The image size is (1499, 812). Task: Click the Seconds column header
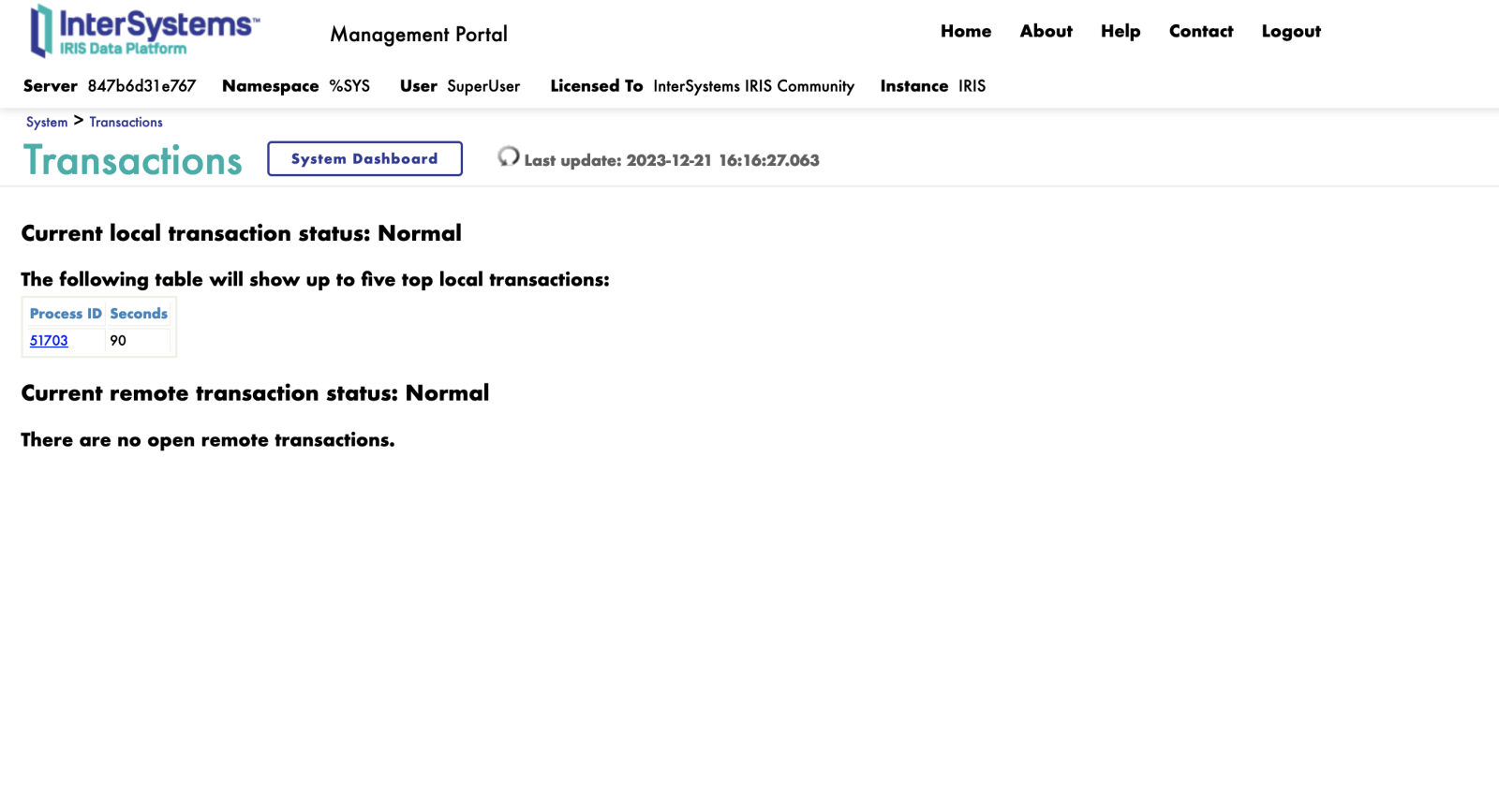(139, 314)
